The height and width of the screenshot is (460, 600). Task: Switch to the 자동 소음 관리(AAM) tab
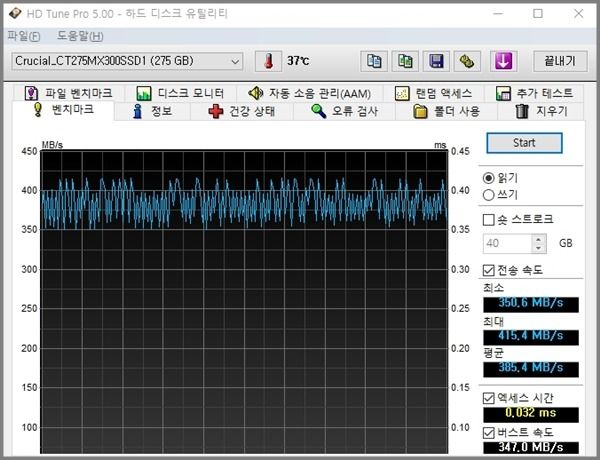click(310, 93)
